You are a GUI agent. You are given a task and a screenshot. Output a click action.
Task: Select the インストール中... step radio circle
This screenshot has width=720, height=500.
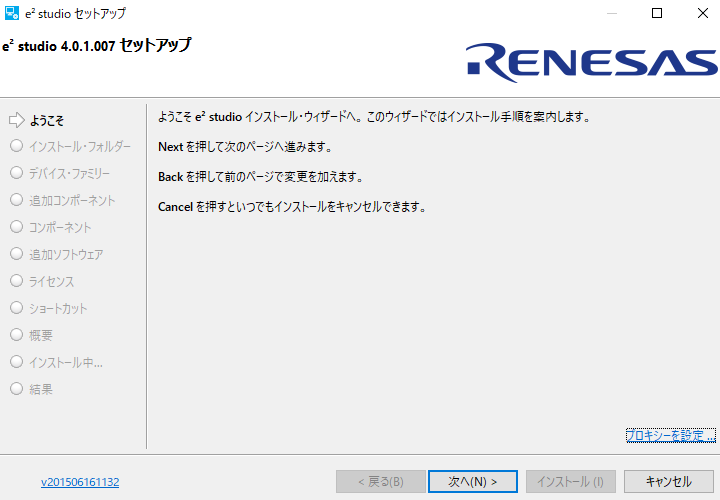[17, 362]
